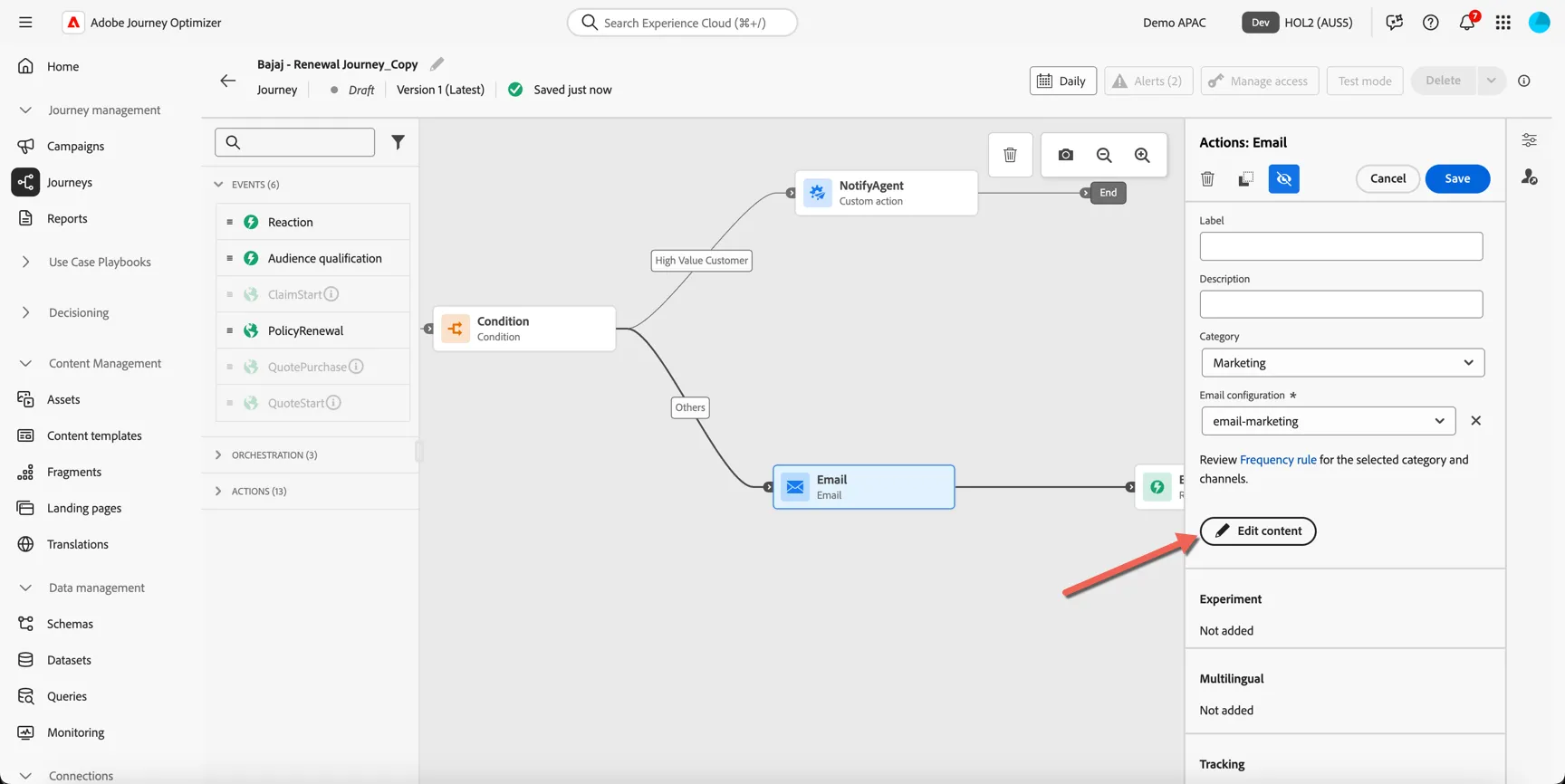
Task: Take a canvas snapshot with camera icon
Action: coord(1066,155)
